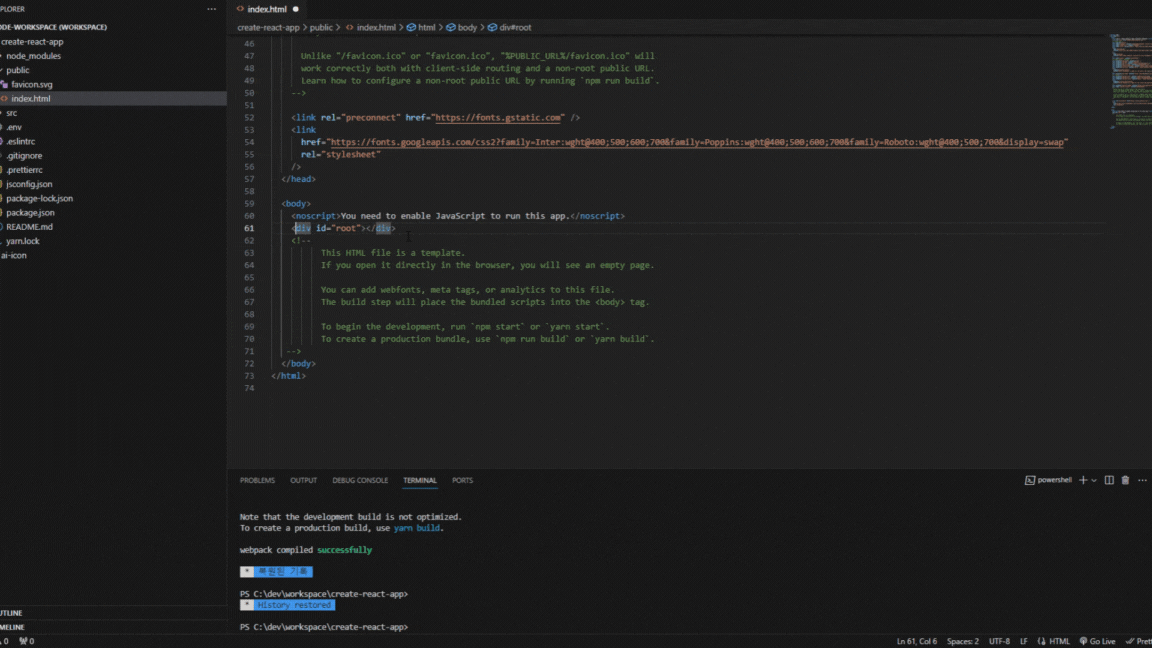
Task: Change encoding via UTF-8 status
Action: point(999,641)
